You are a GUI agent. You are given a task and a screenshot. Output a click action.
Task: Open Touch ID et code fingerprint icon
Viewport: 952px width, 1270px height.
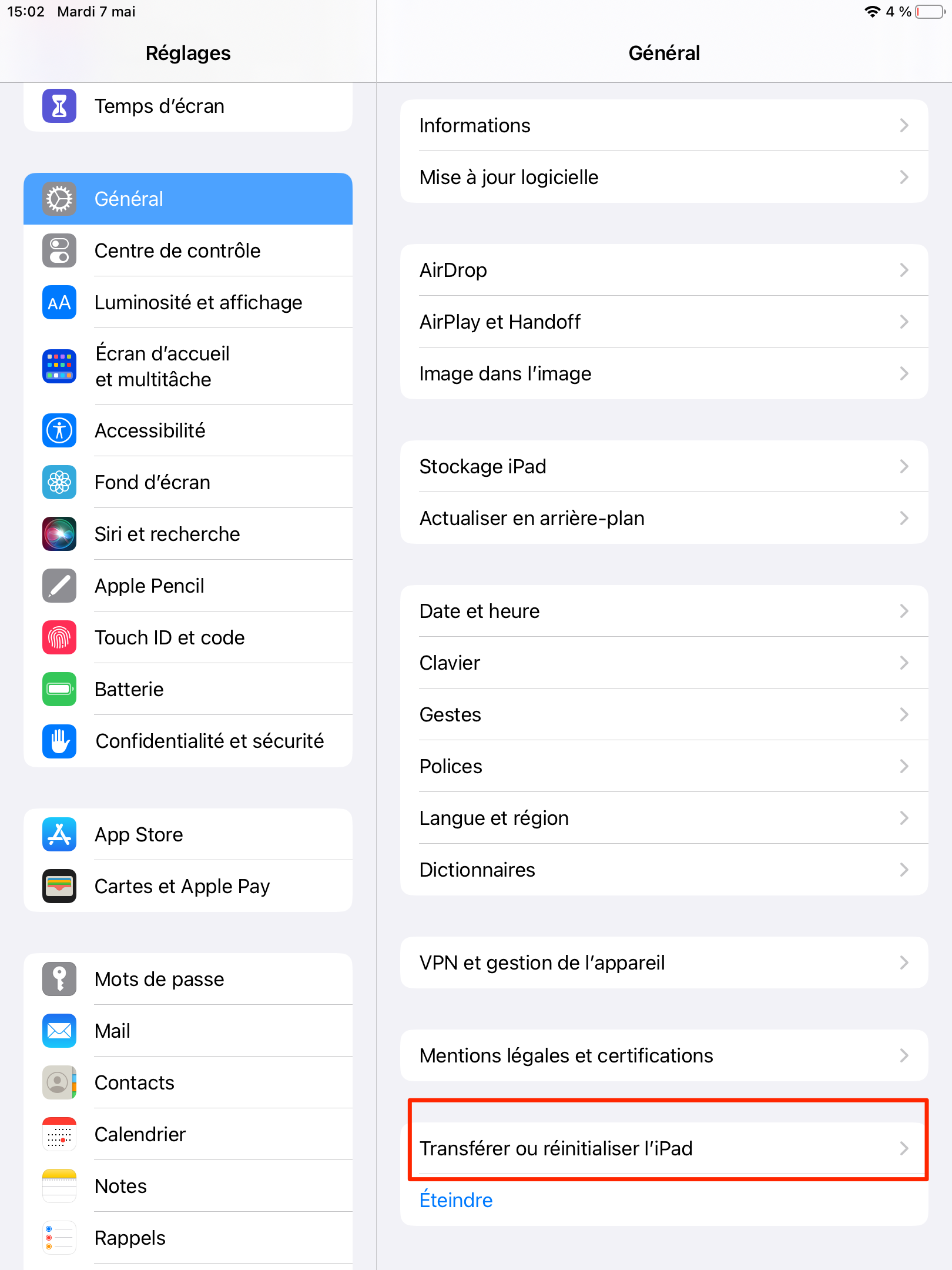coord(59,637)
